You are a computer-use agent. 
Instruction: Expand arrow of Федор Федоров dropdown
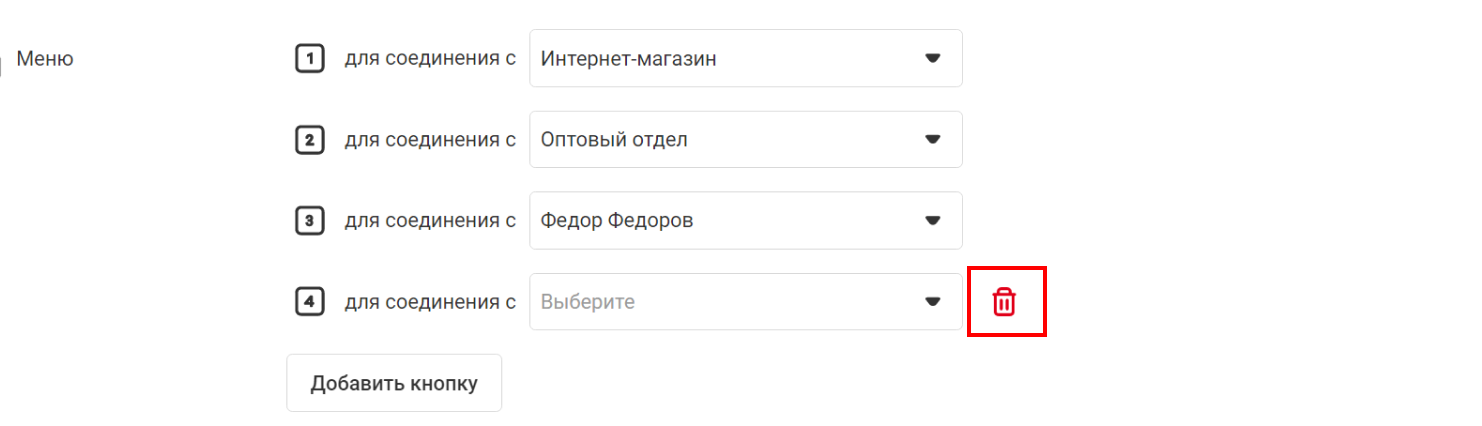[x=933, y=221]
